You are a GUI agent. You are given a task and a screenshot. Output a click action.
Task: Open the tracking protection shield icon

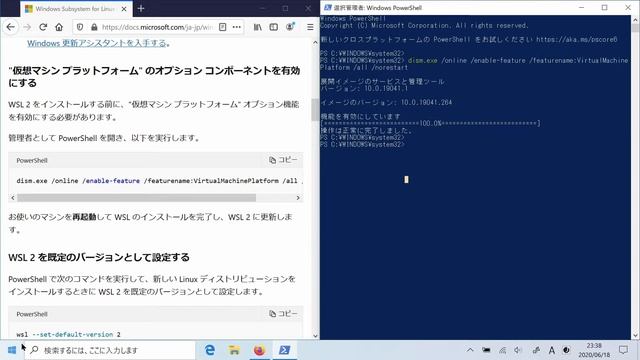[80, 27]
